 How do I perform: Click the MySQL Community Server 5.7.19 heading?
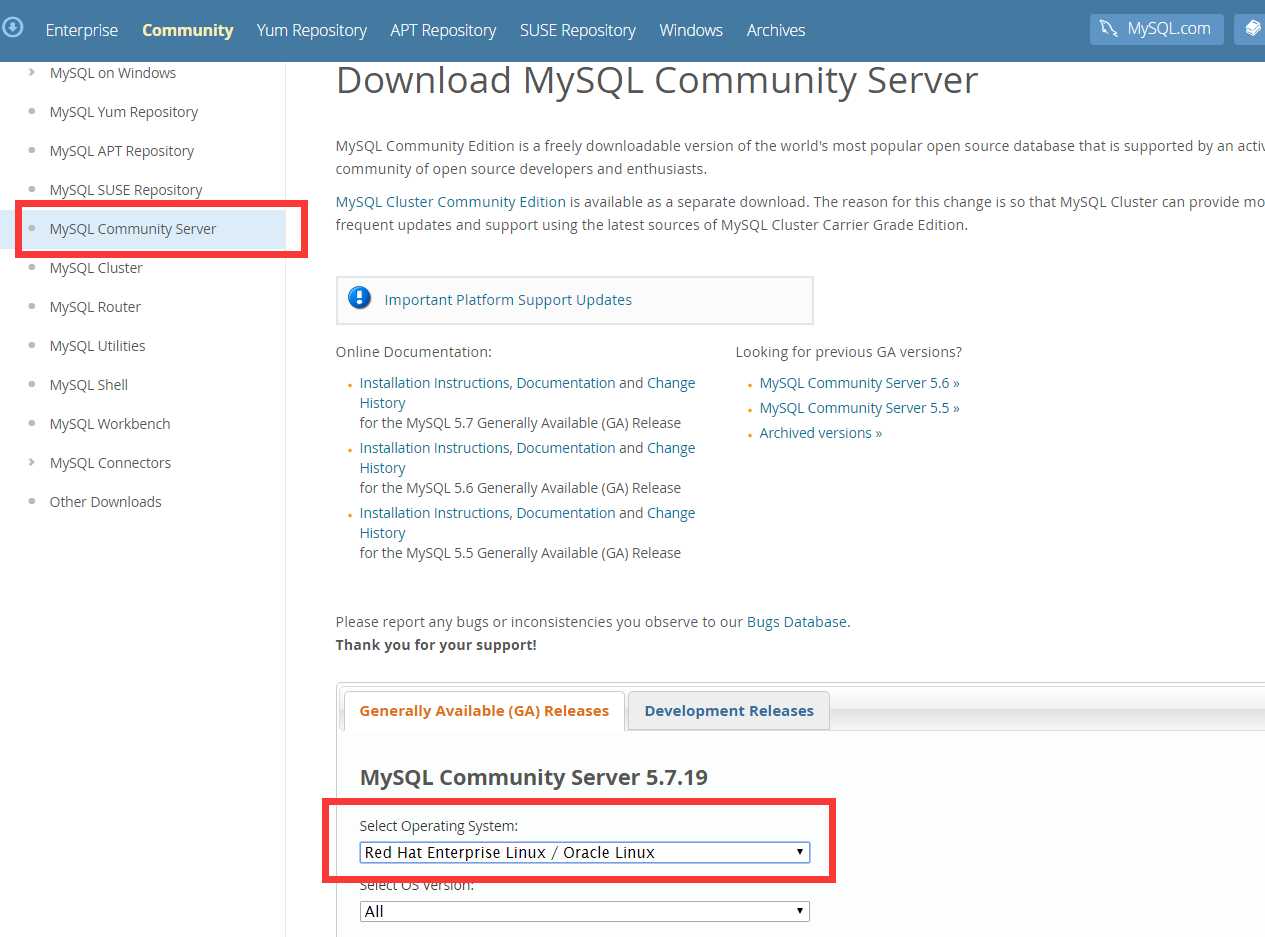[534, 777]
